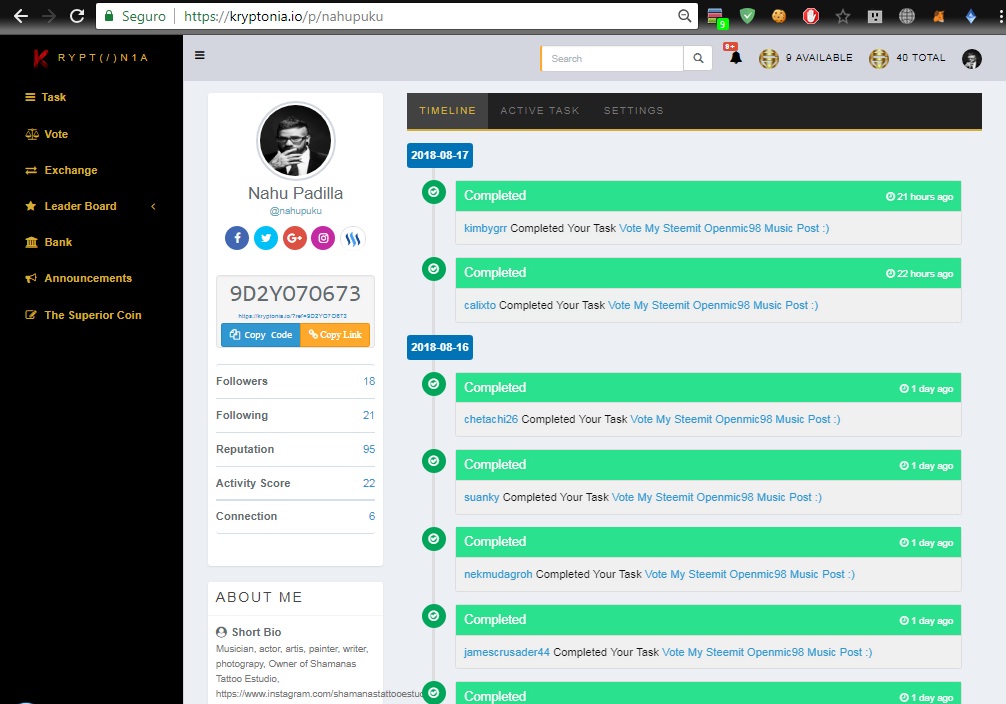
Task: Open jamescrusader44 user link
Action: click(x=507, y=652)
